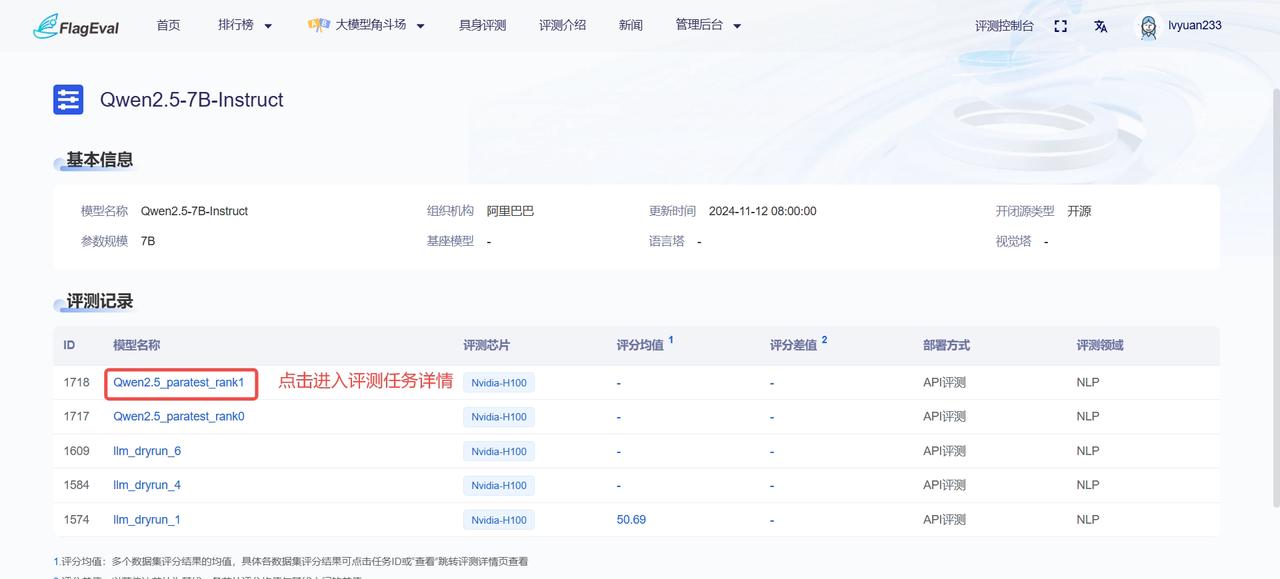Click the user avatar icon

click(x=1148, y=26)
